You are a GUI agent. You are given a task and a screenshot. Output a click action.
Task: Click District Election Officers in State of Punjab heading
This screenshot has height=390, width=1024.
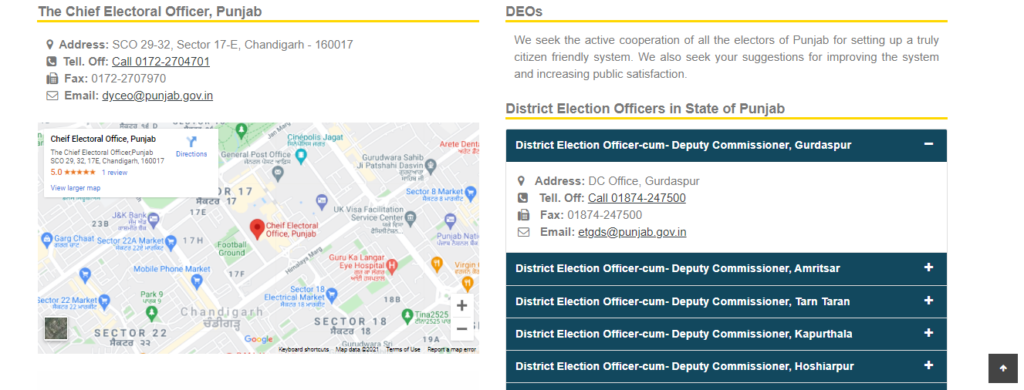click(645, 108)
